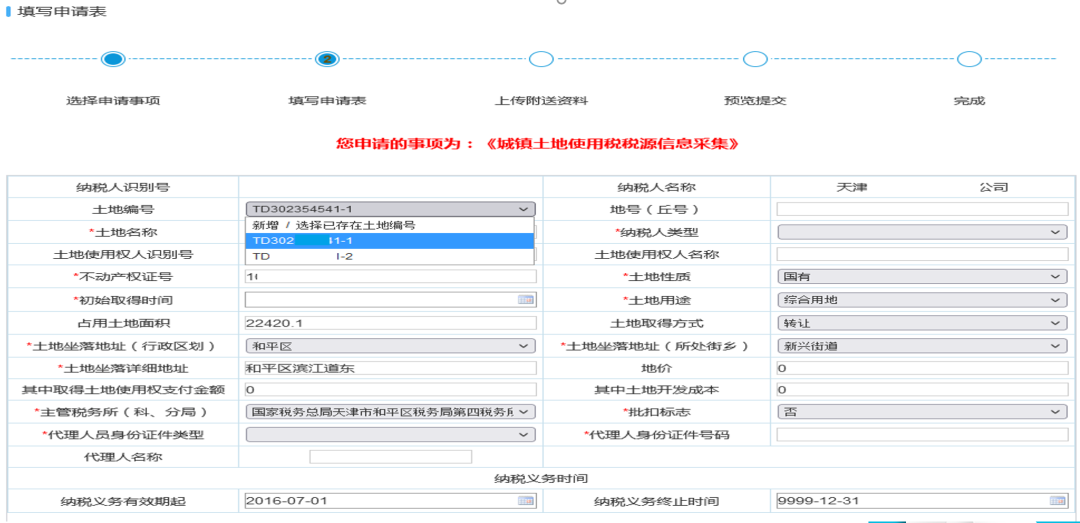Image resolution: width=1080 pixels, height=523 pixels.
Task: Open the 主管税务所 dropdown
Action: click(x=391, y=411)
